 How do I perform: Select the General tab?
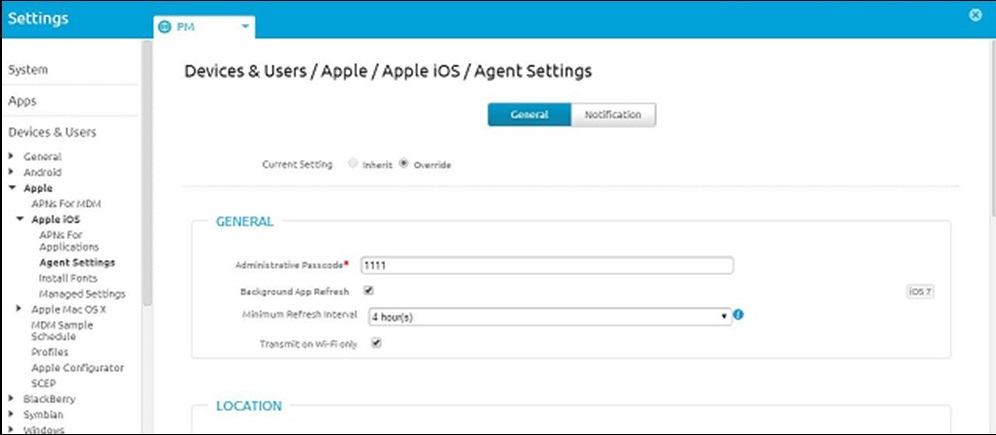pyautogui.click(x=529, y=115)
